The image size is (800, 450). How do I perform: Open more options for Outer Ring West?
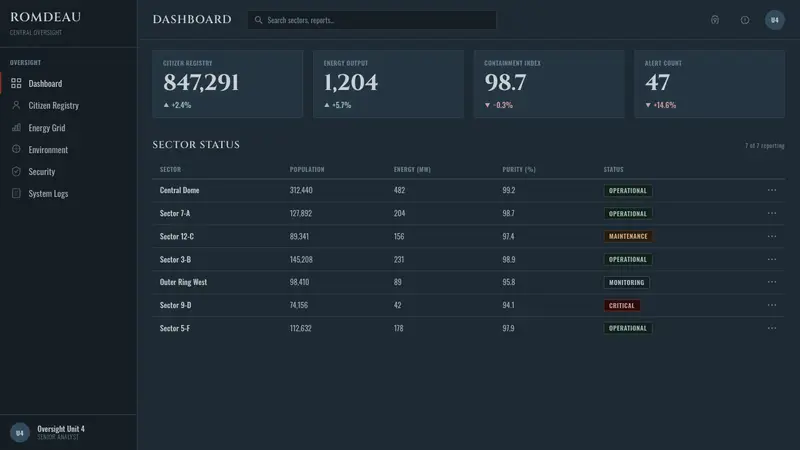pos(772,282)
